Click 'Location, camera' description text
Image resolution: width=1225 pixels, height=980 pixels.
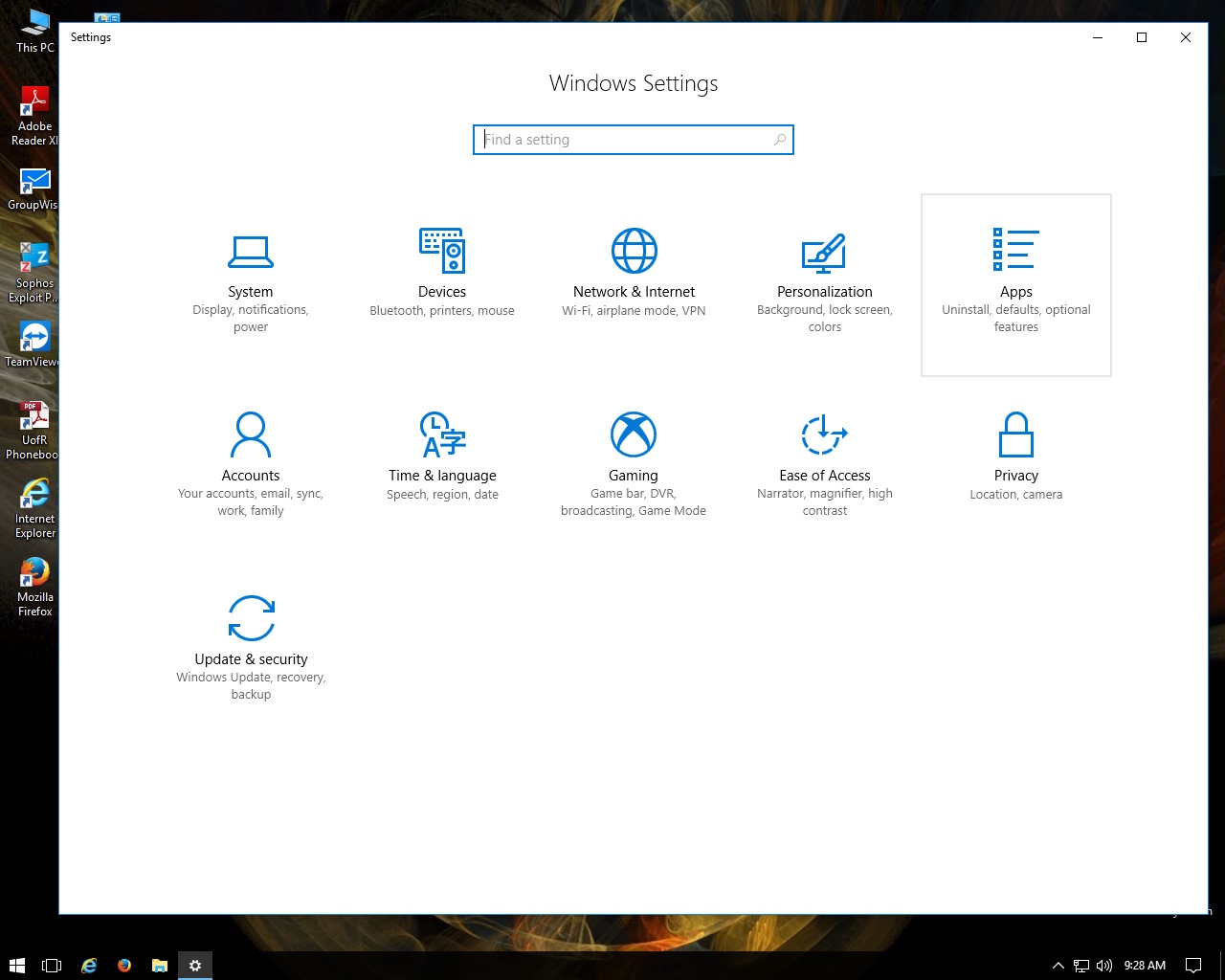[1015, 495]
